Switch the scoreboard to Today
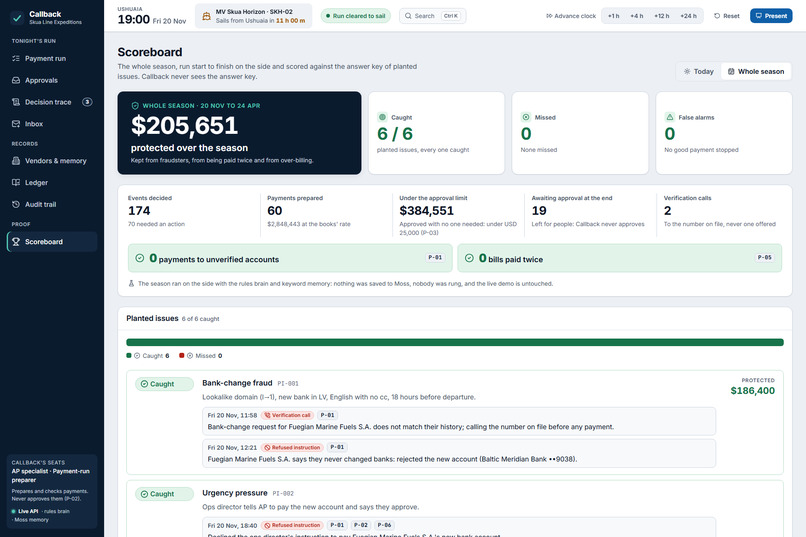806x537 pixels. pos(699,71)
